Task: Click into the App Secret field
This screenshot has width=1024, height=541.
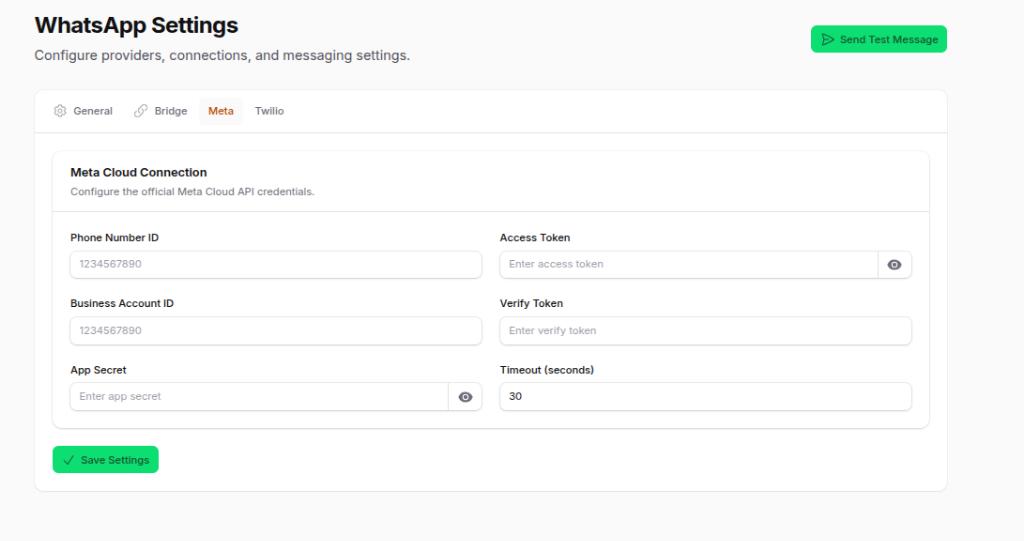Action: click(259, 397)
